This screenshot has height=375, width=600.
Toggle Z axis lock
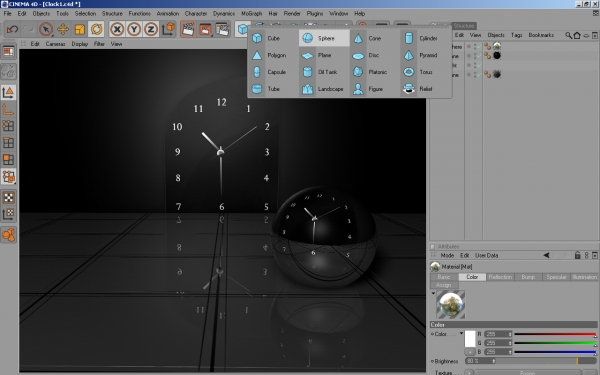(151, 29)
